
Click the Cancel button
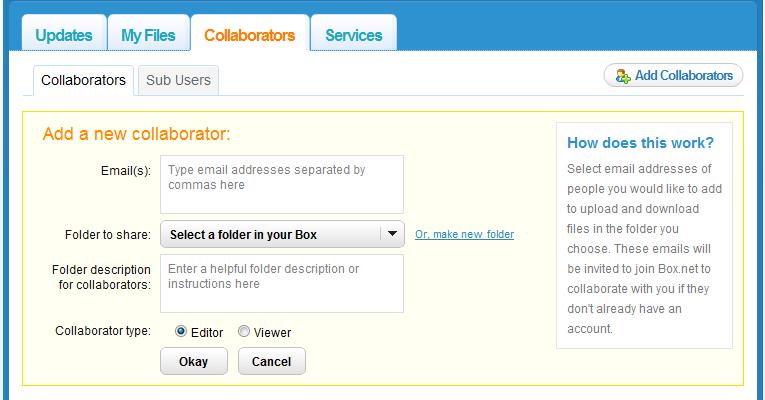pyautogui.click(x=272, y=361)
